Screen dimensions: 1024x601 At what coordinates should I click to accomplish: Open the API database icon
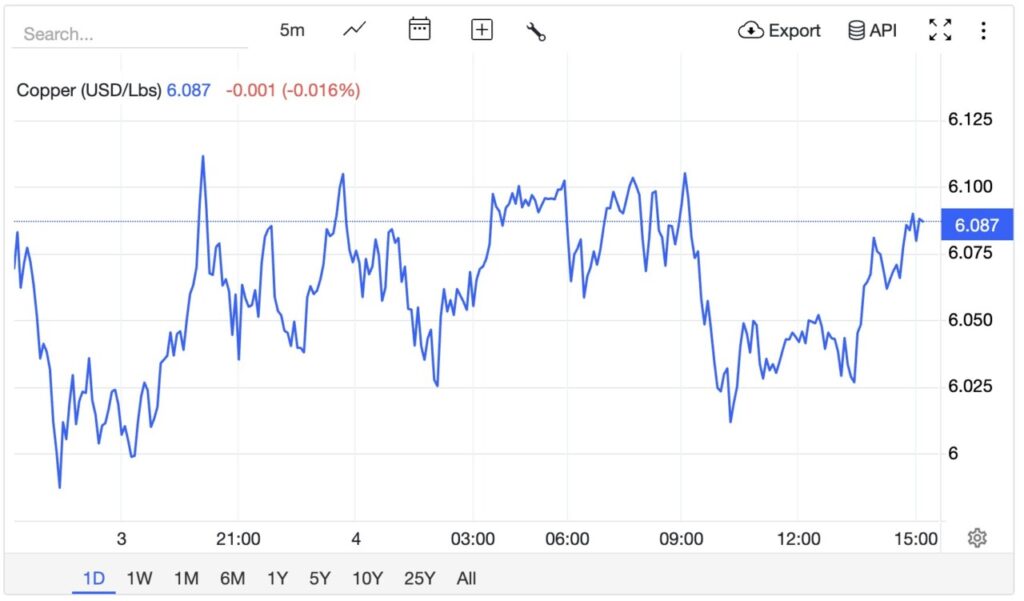872,30
